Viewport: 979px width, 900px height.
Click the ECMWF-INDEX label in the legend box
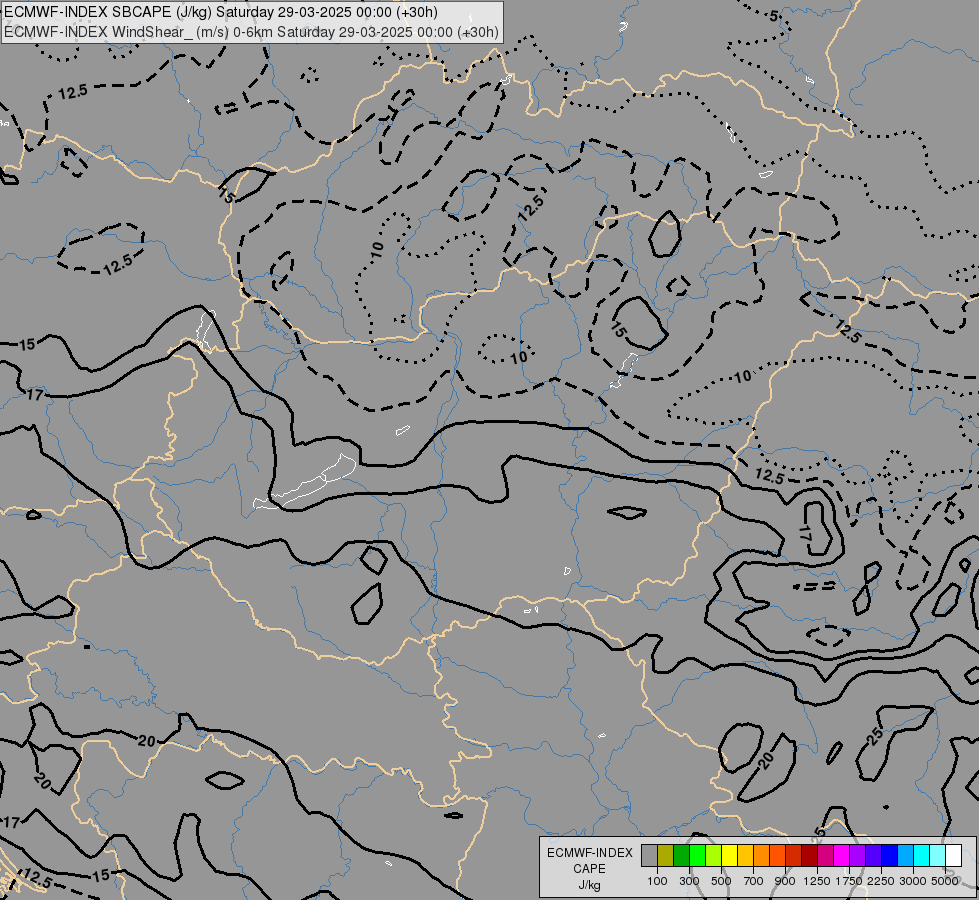(x=590, y=853)
